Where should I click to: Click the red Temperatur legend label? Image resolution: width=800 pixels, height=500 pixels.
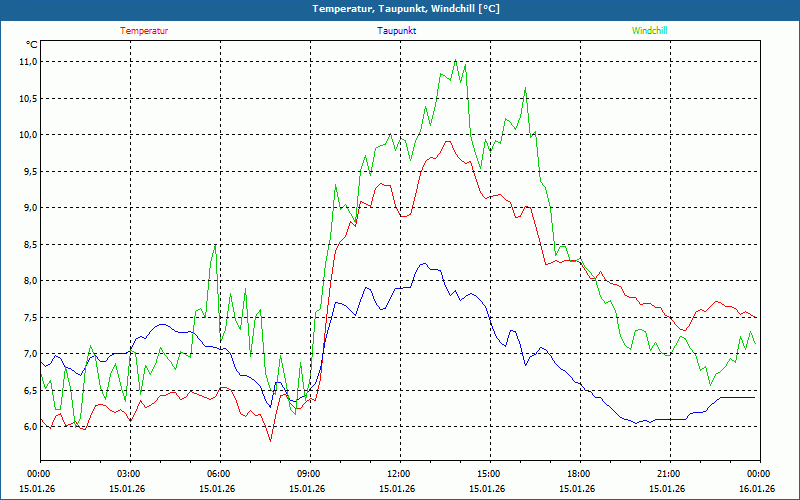[144, 31]
